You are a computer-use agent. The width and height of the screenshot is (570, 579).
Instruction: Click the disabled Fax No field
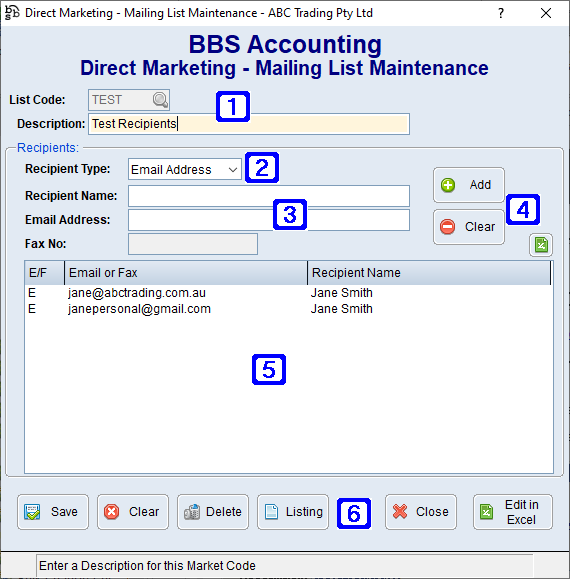193,244
